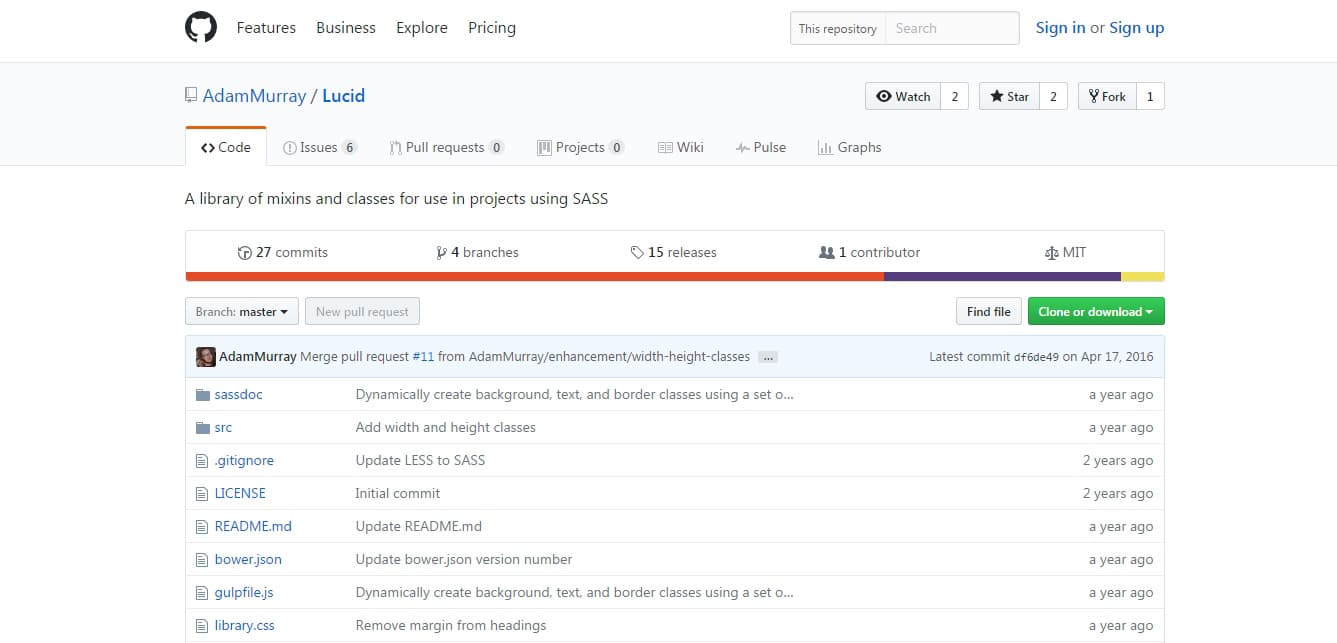The width and height of the screenshot is (1337, 643).
Task: Open the Pull requests tab
Action: tap(447, 147)
